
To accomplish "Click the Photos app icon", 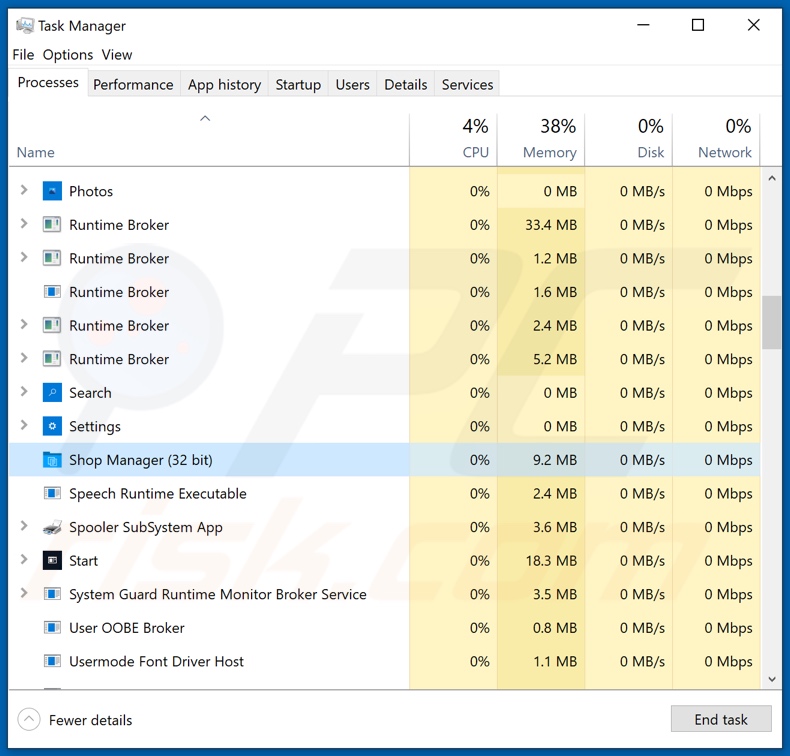I will point(52,191).
